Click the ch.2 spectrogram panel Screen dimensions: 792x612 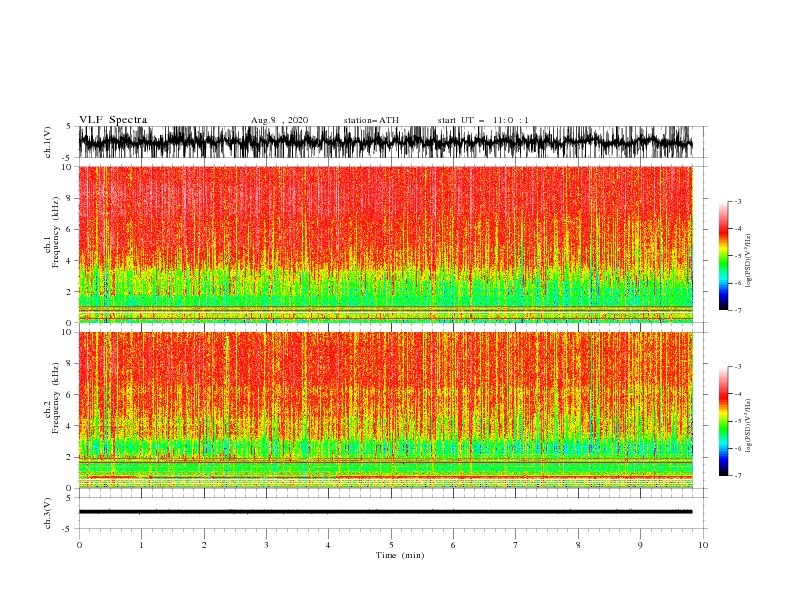[x=385, y=410]
